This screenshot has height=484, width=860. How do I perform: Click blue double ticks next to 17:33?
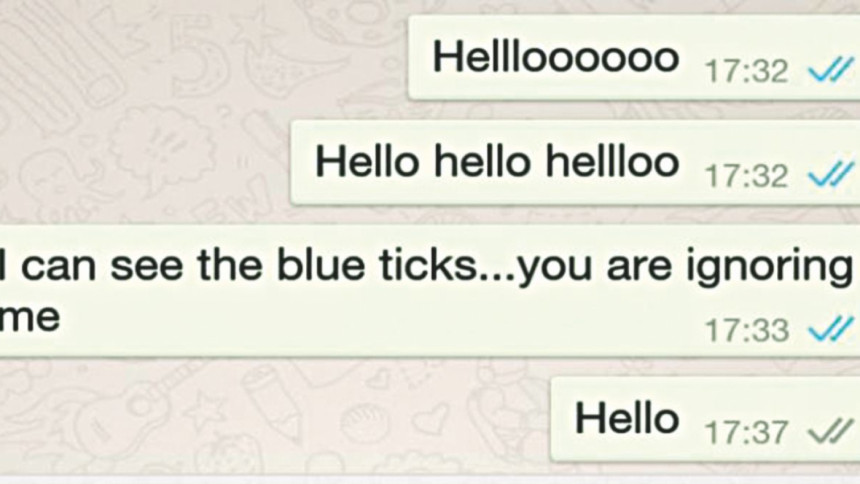(831, 329)
